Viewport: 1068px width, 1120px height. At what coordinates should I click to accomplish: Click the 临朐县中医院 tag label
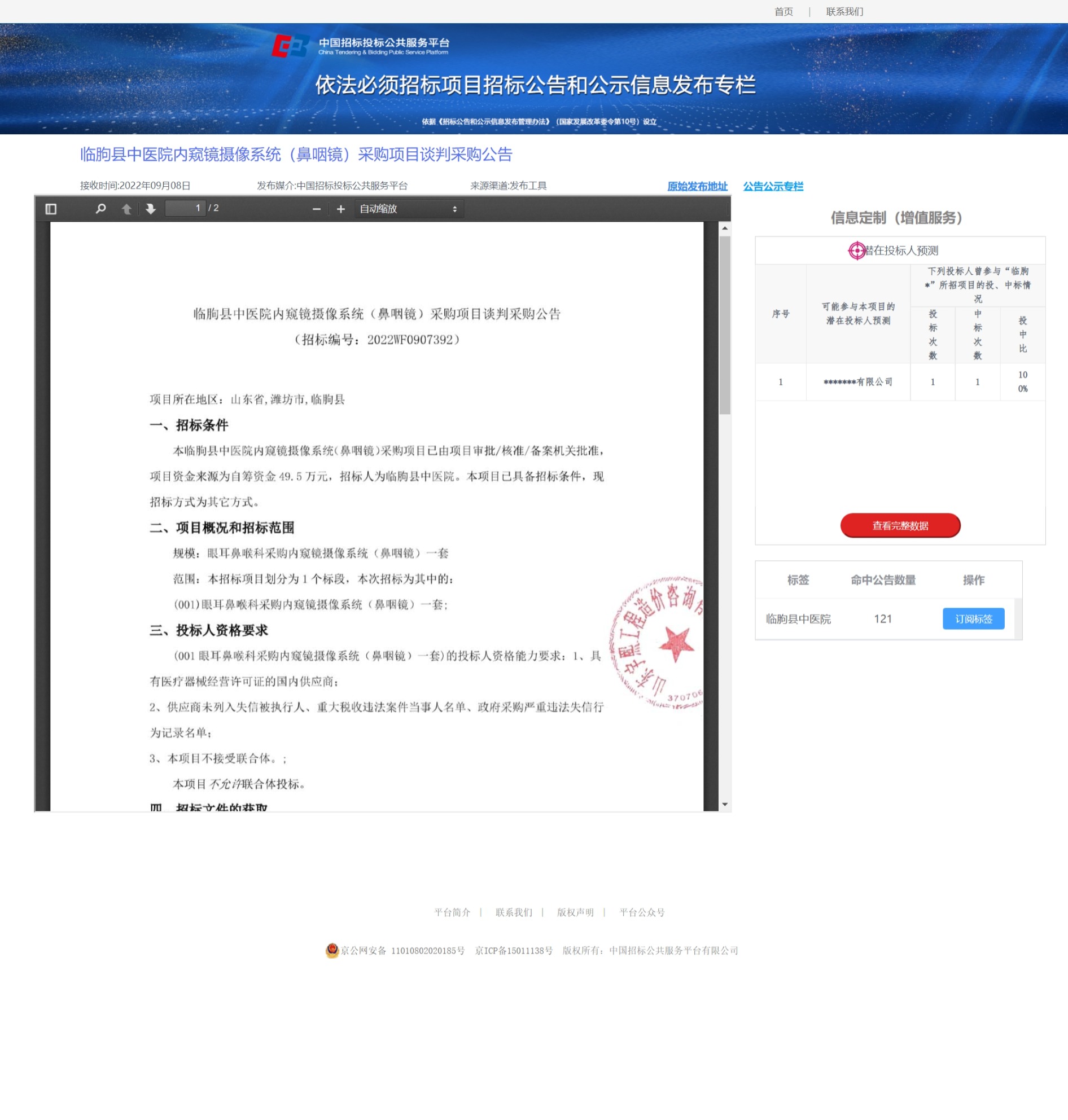pyautogui.click(x=798, y=618)
